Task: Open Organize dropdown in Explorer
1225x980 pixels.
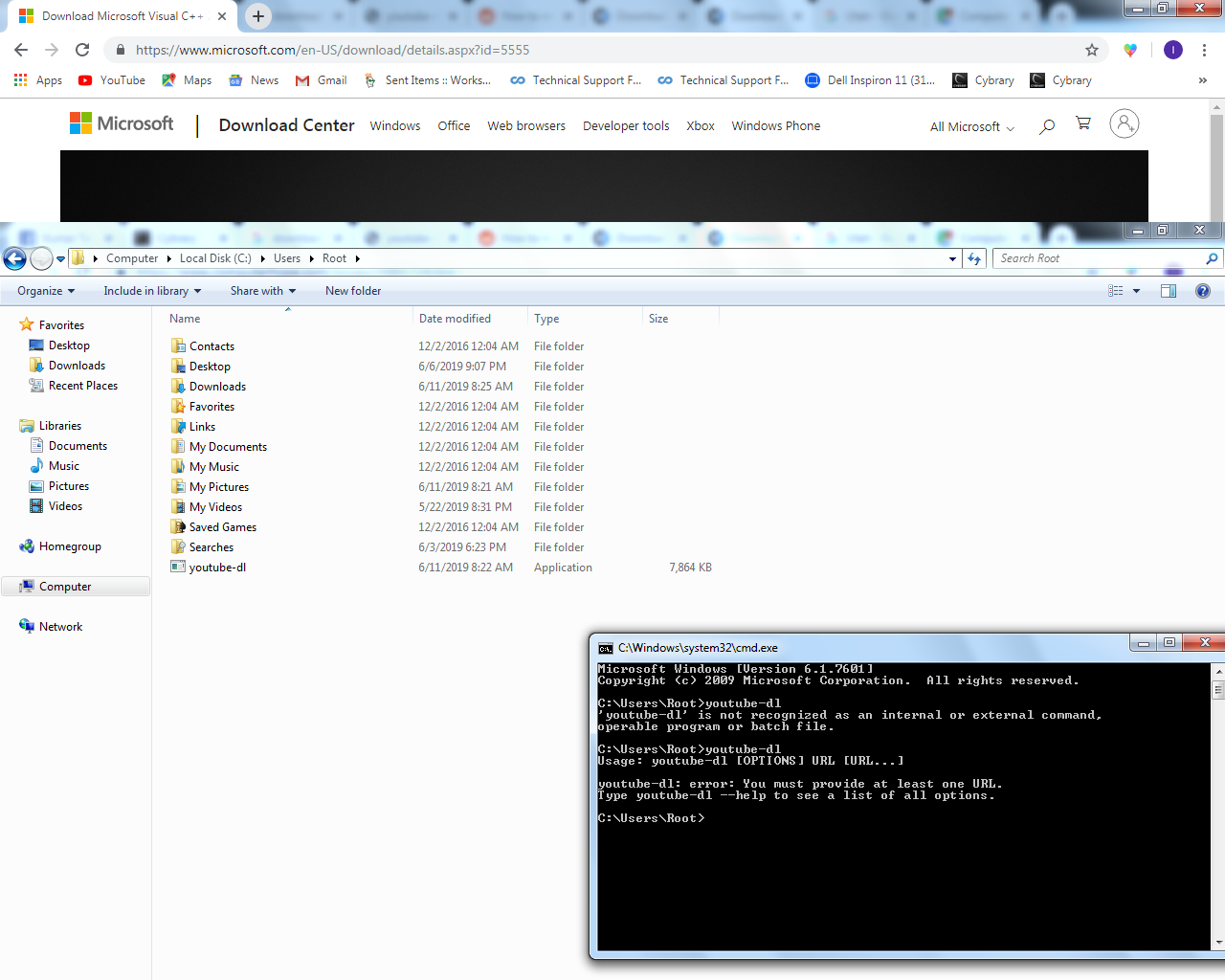Action: pos(46,291)
